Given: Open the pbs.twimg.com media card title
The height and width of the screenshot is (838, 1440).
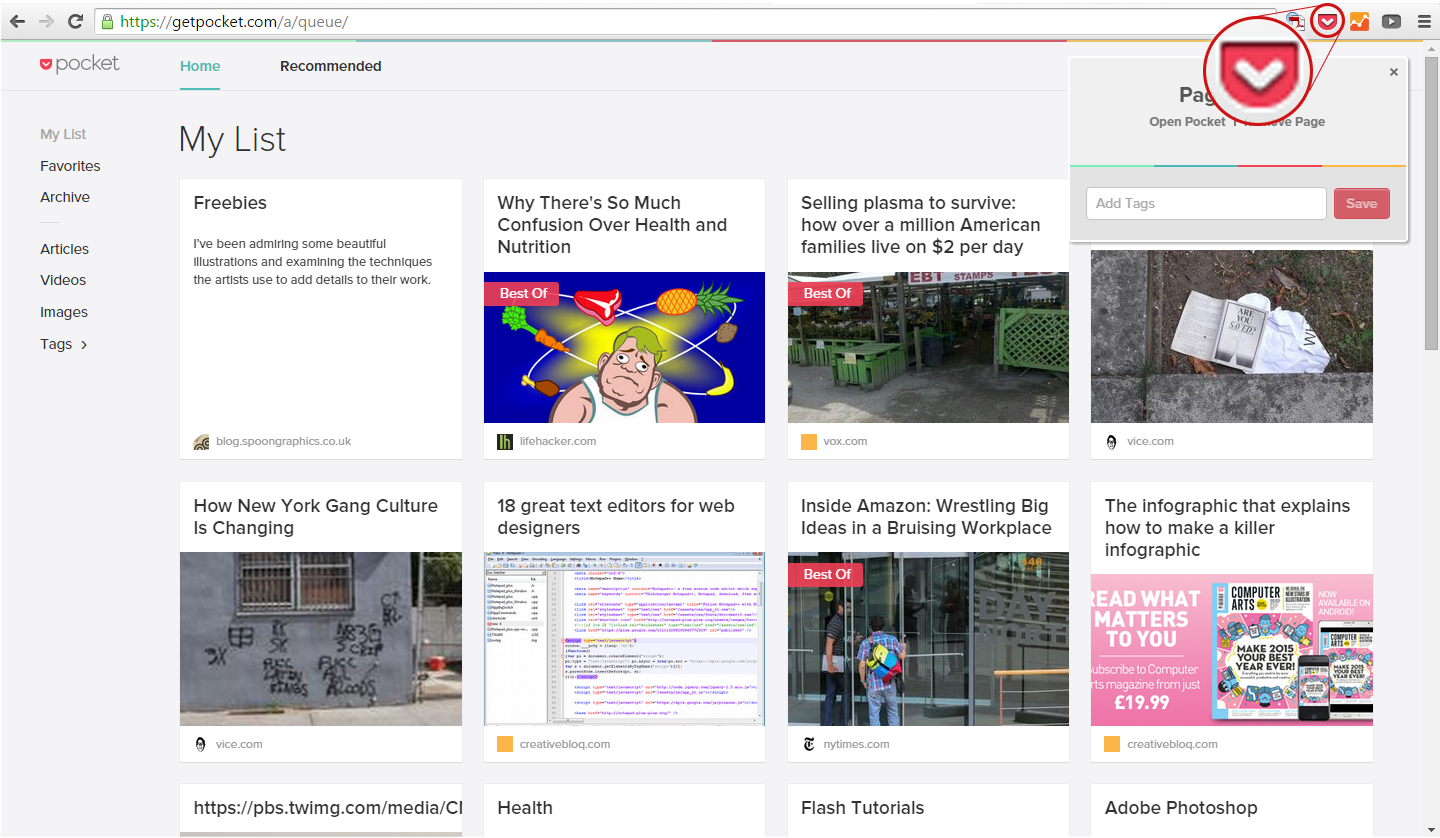Looking at the screenshot, I should 327,808.
